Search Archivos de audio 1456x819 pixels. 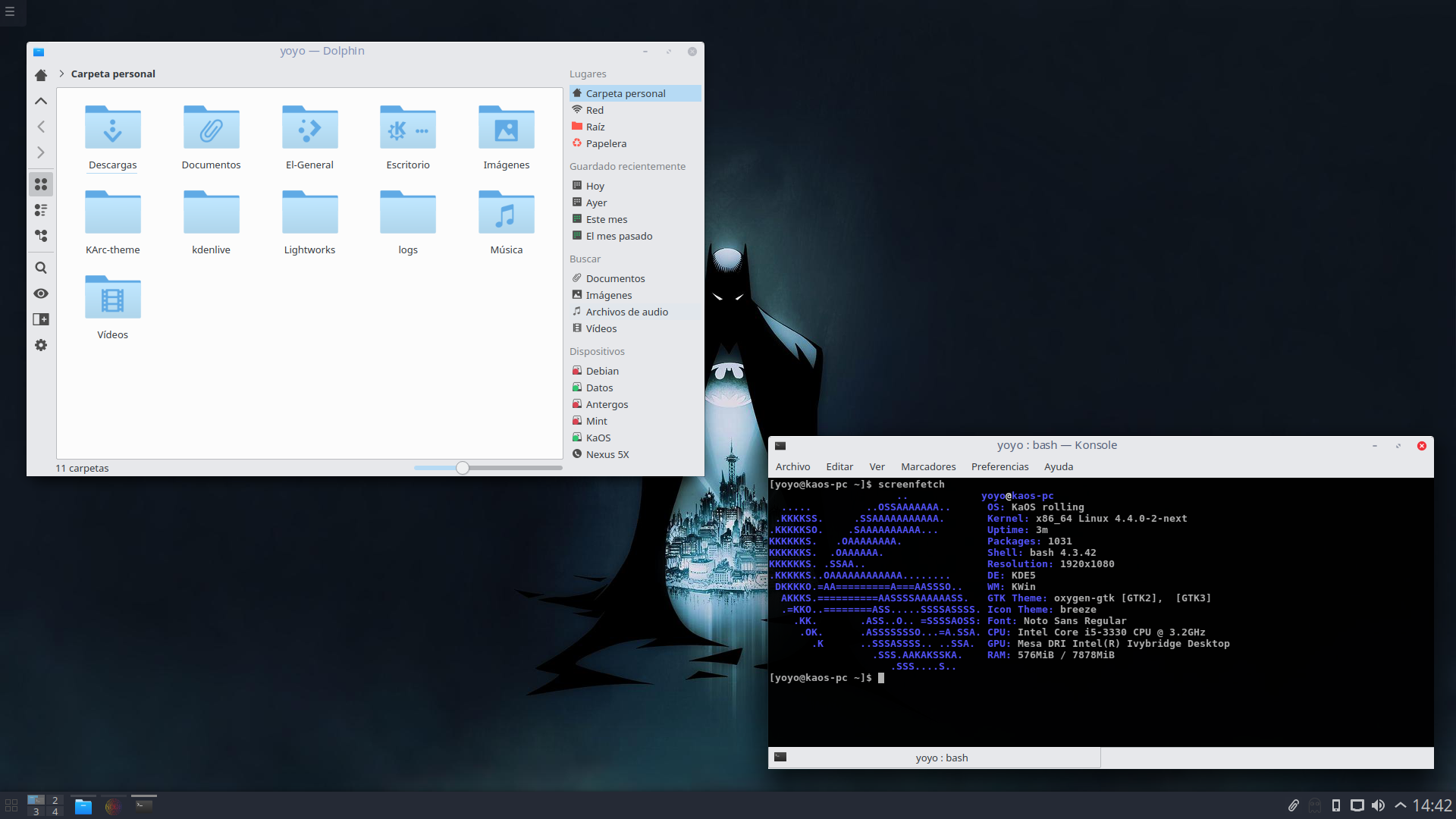coord(635,312)
